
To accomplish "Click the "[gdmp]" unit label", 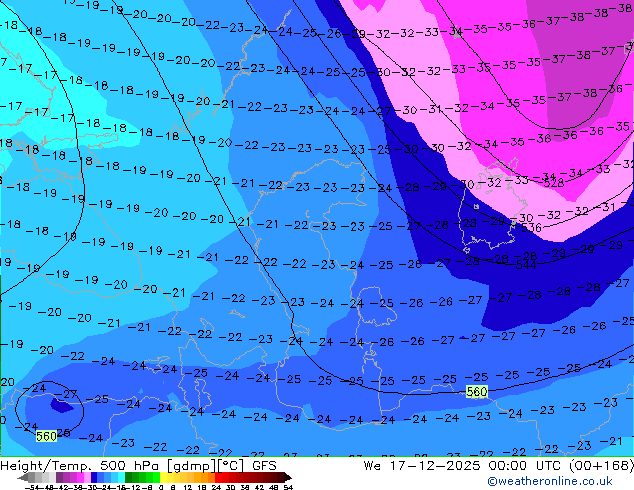I will click(191, 466).
